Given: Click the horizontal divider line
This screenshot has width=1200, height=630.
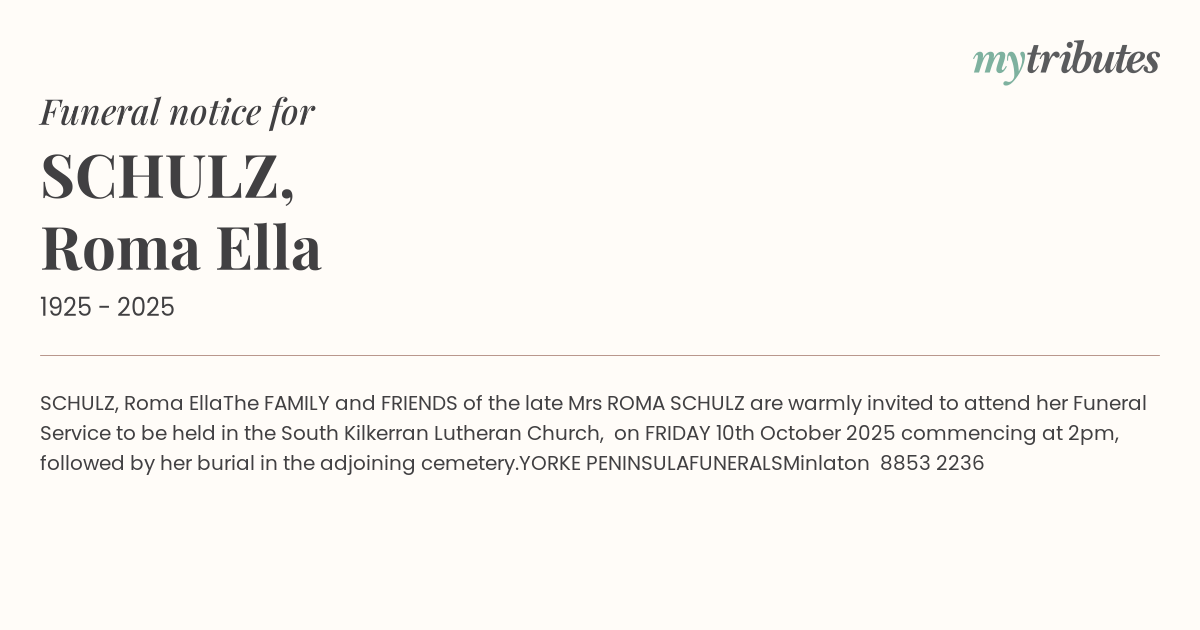Looking at the screenshot, I should 600,355.
